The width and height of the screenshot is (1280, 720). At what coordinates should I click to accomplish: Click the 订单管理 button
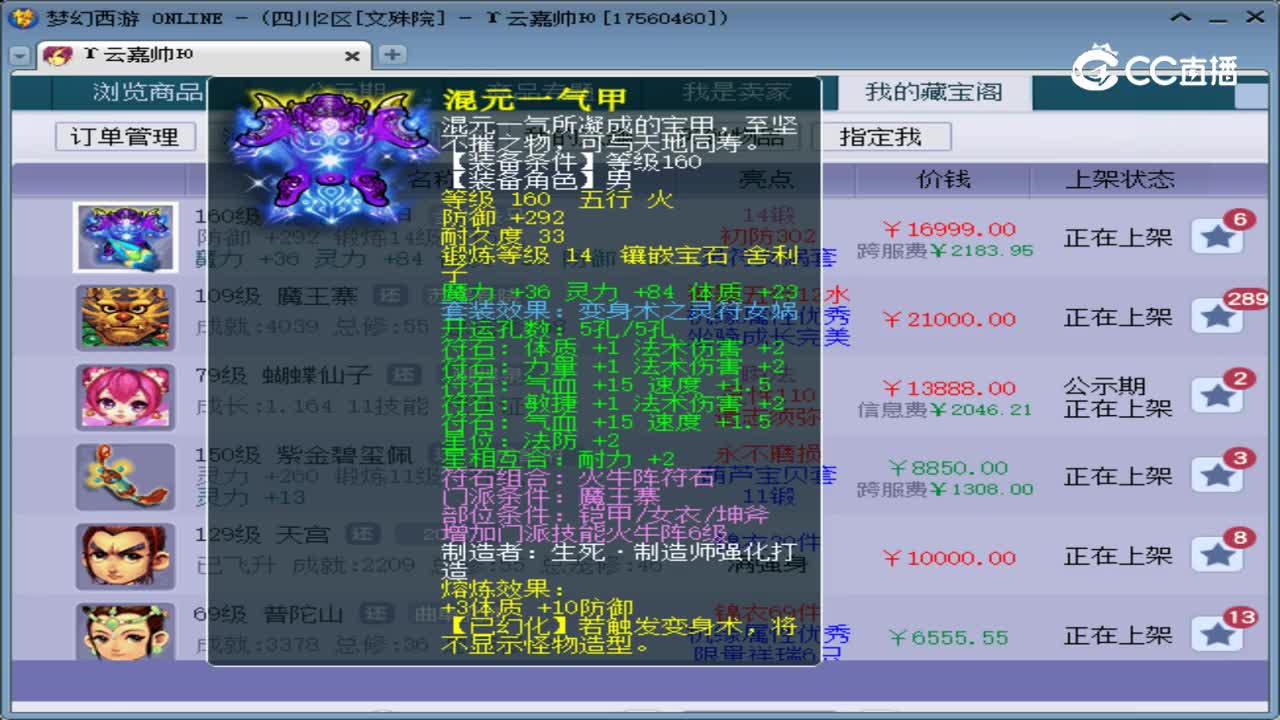click(124, 137)
